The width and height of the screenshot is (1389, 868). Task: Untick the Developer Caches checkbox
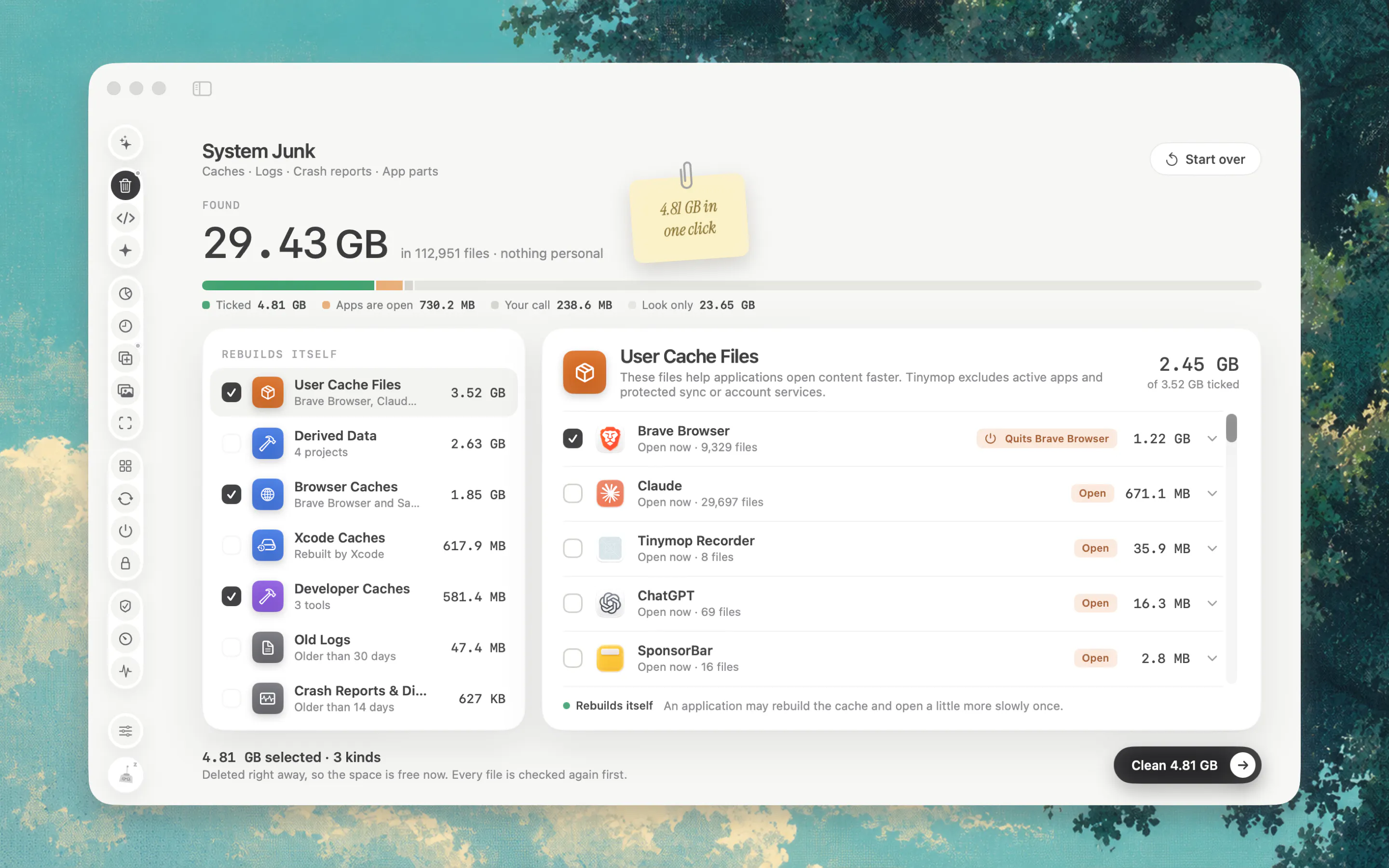pos(231,597)
